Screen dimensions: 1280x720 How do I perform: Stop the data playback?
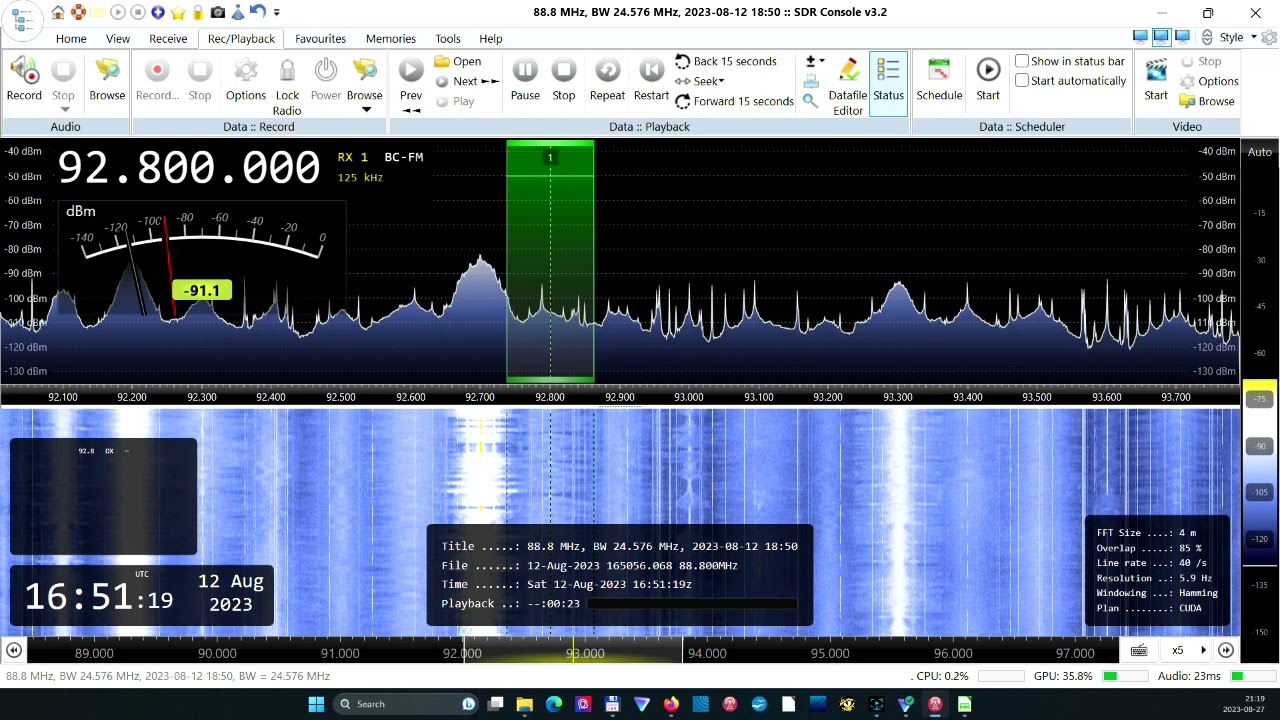tap(564, 79)
